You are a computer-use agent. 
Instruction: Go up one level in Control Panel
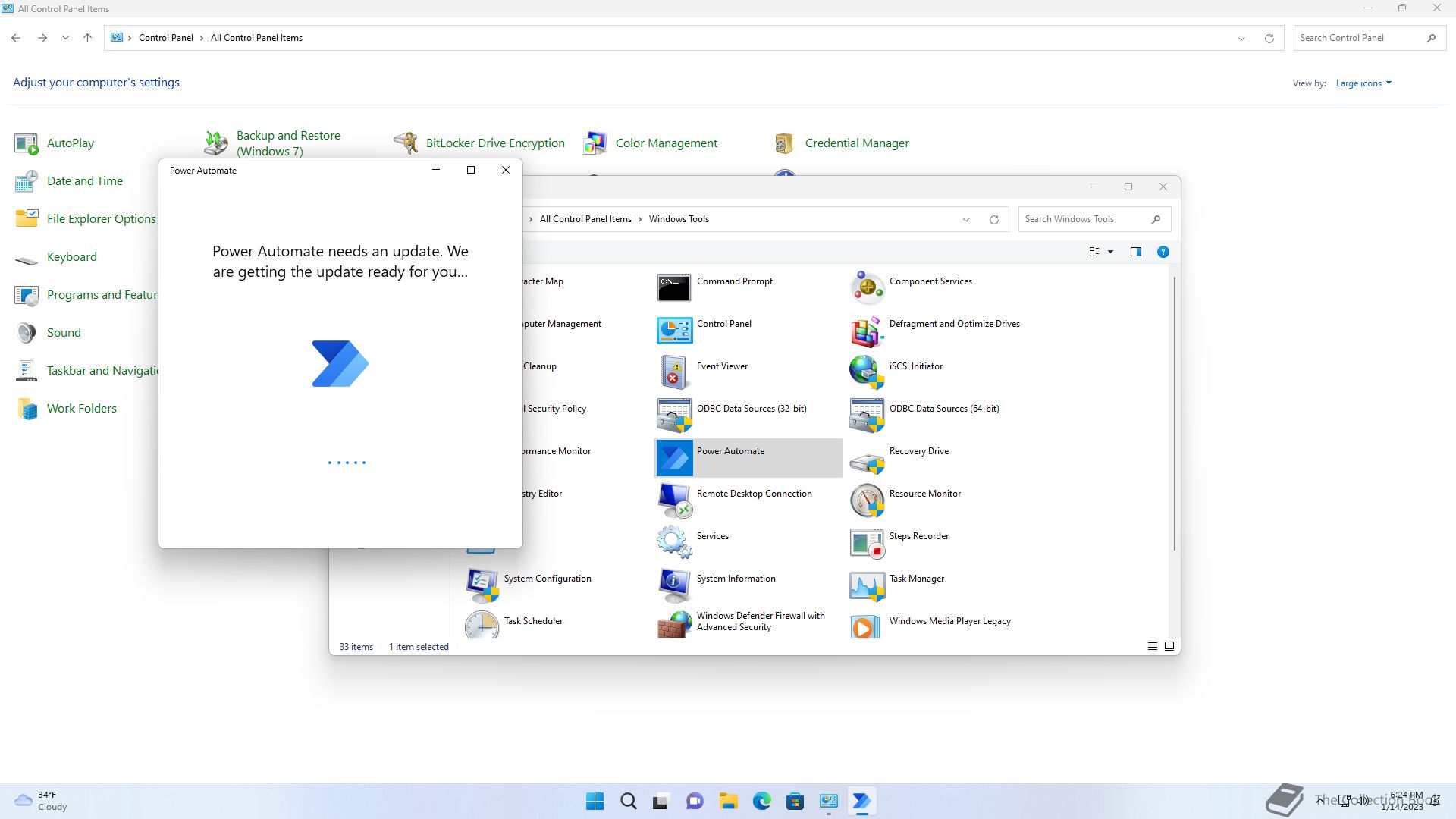(x=88, y=38)
